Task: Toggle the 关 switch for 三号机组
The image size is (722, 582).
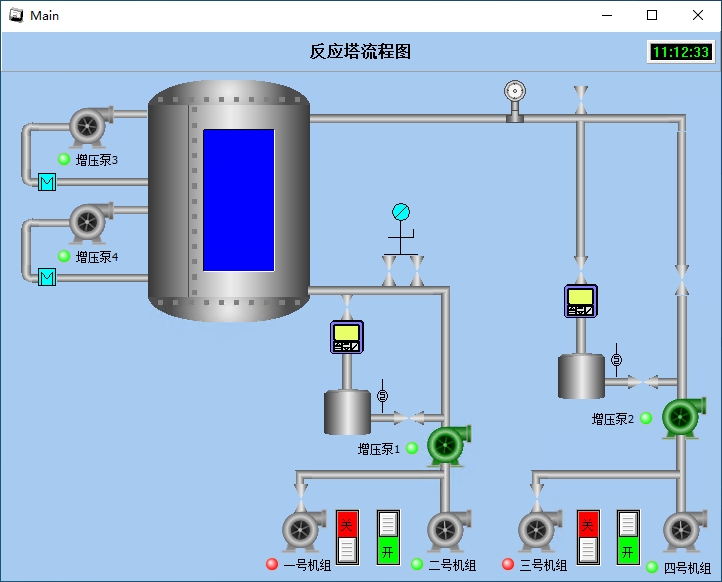Action: coord(588,537)
